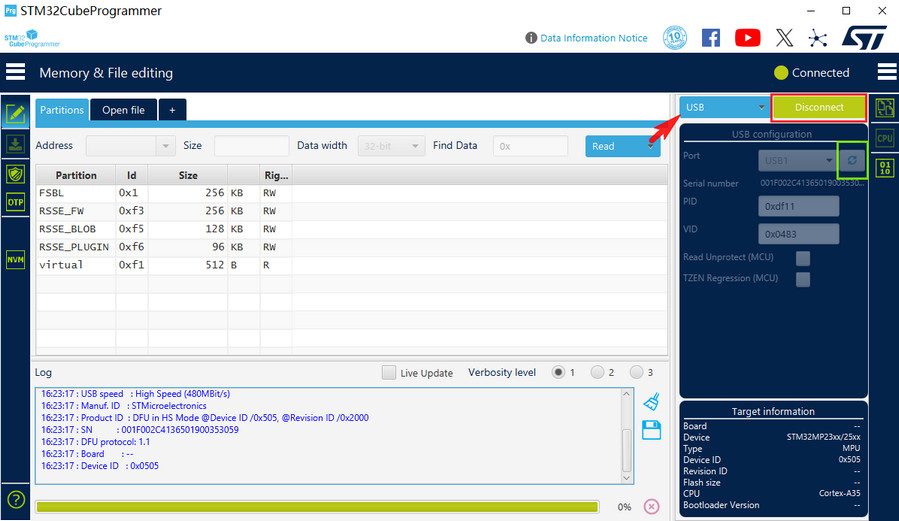Open the OTP panel icon

tap(15, 202)
